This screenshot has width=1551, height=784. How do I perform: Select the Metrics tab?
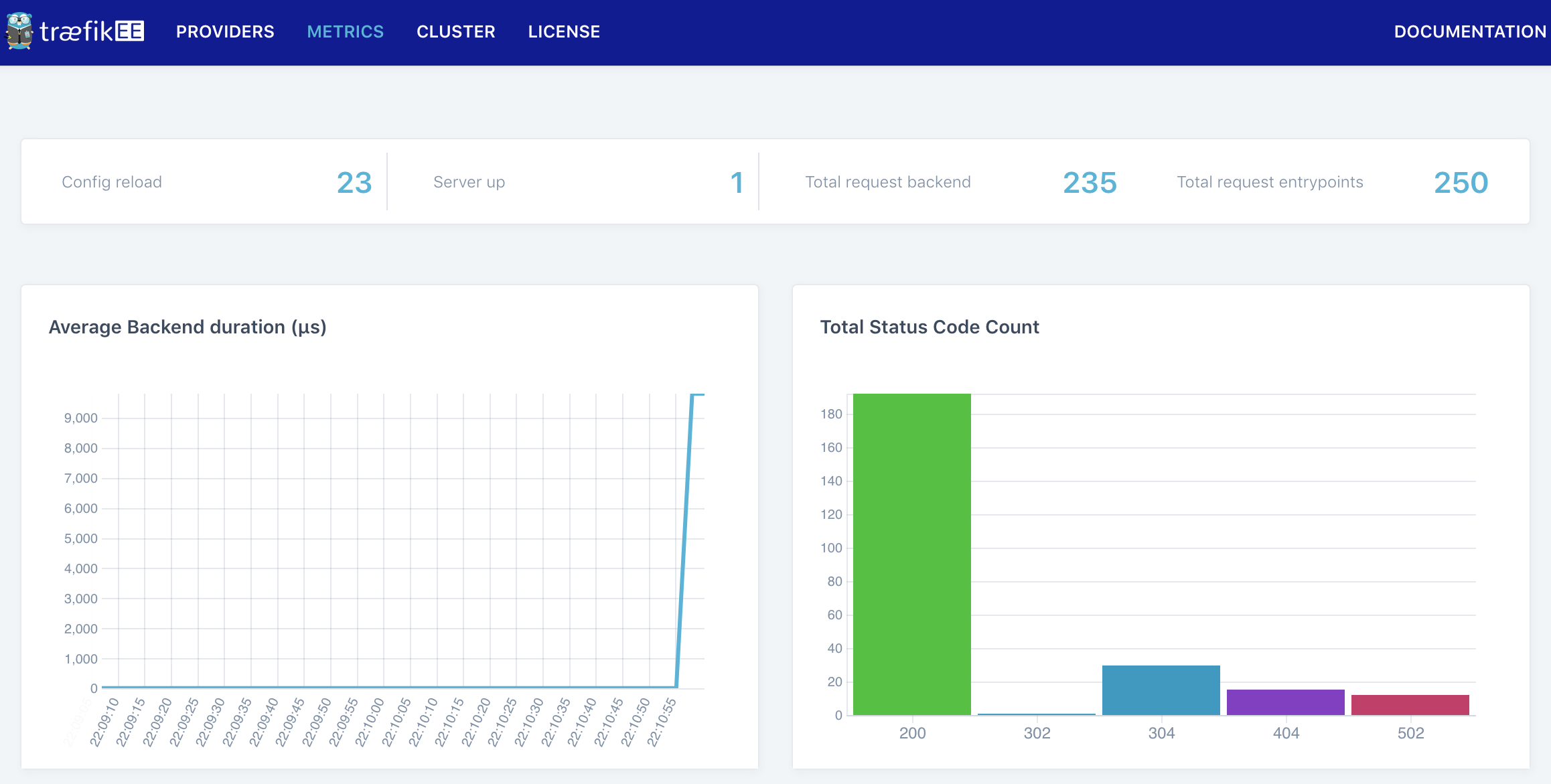point(345,31)
